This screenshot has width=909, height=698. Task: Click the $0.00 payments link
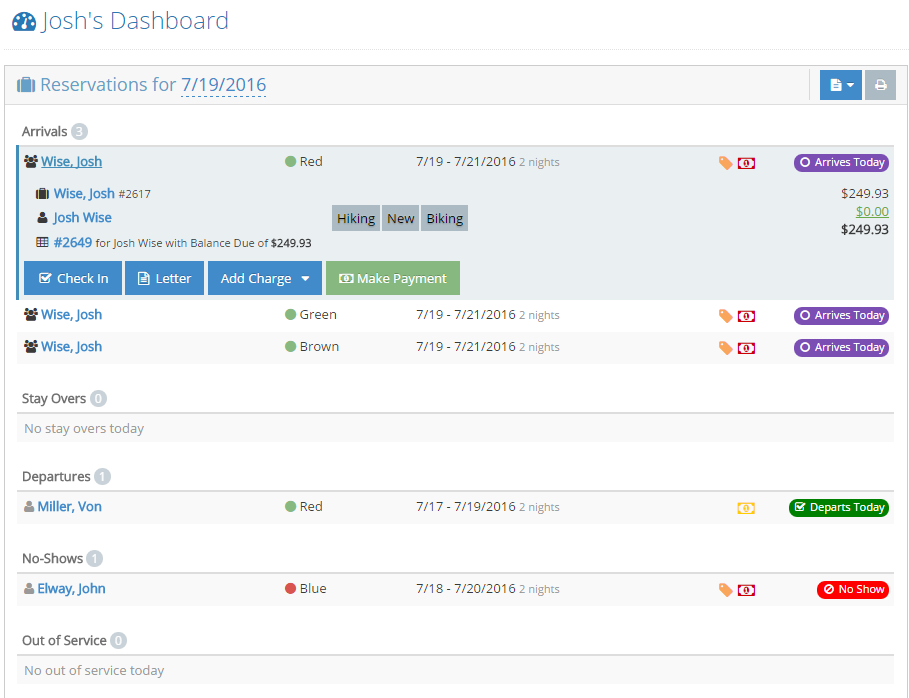coord(872,211)
